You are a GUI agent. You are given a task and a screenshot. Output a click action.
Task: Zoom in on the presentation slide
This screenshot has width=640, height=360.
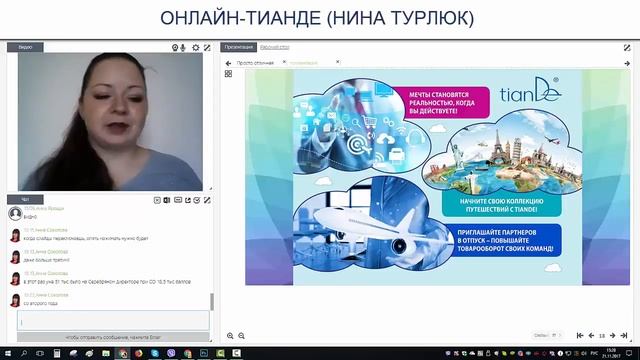click(x=230, y=336)
